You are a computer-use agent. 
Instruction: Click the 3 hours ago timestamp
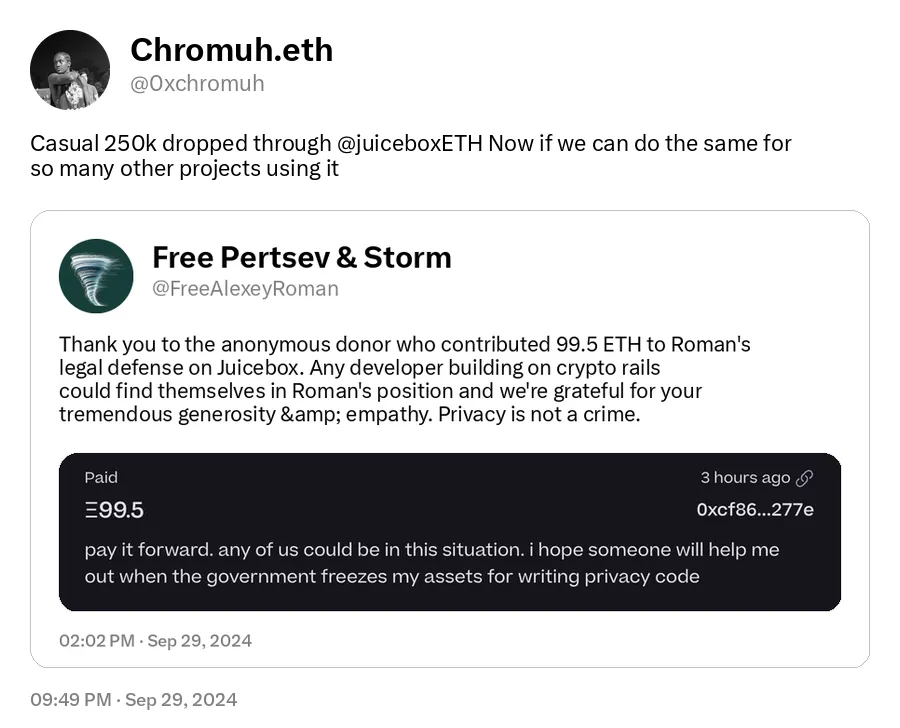(x=745, y=478)
